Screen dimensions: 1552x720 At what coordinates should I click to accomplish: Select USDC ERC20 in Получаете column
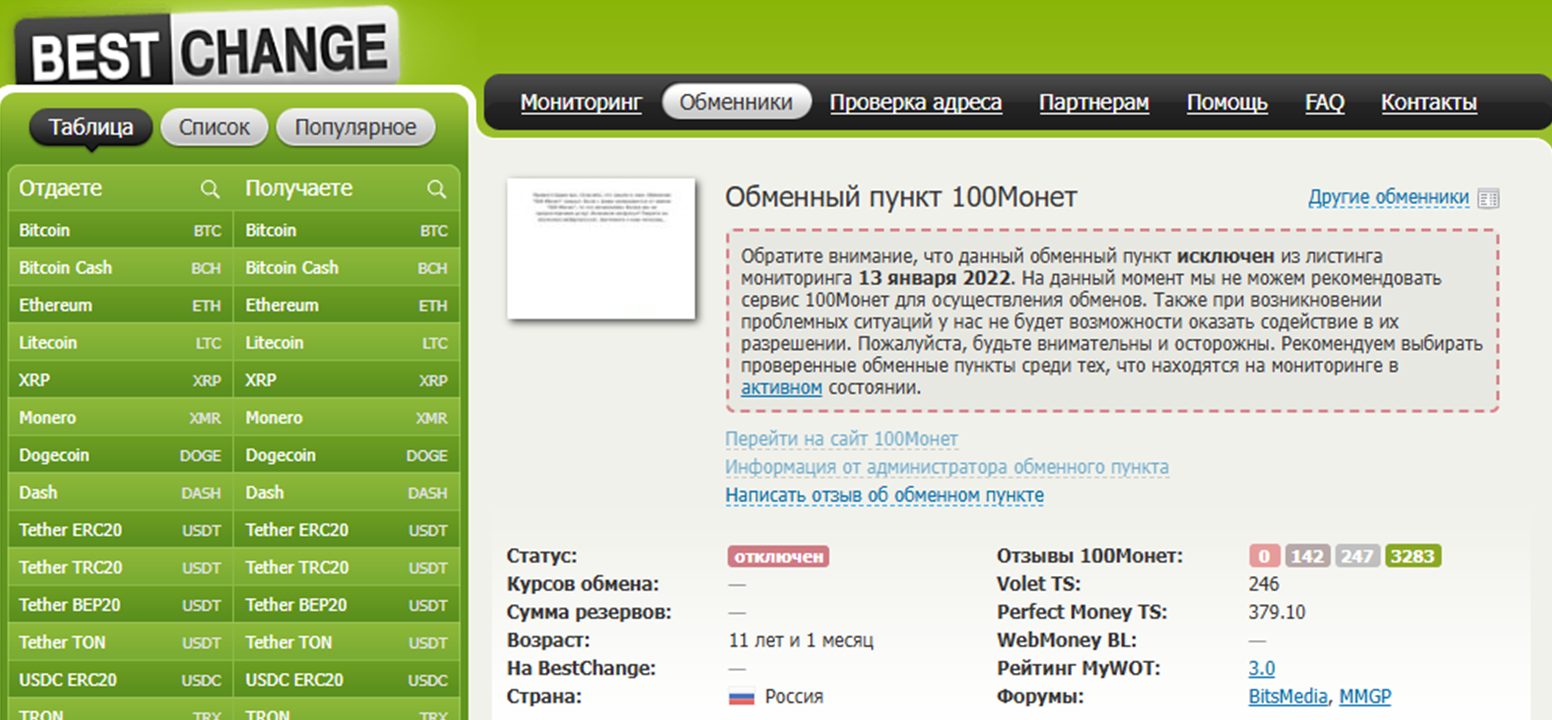click(x=347, y=680)
